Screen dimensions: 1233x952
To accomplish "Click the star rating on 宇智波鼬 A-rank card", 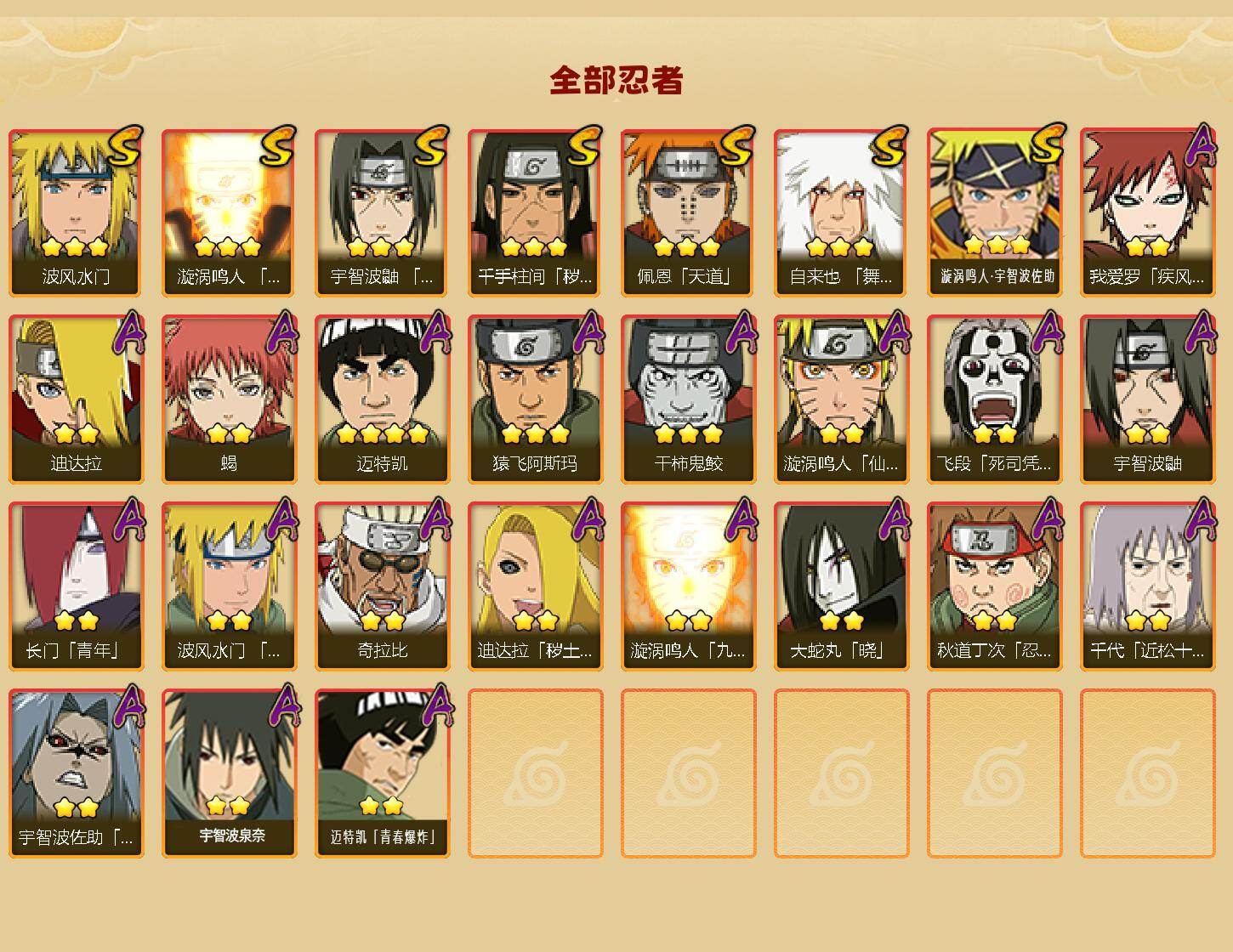I will [1147, 434].
